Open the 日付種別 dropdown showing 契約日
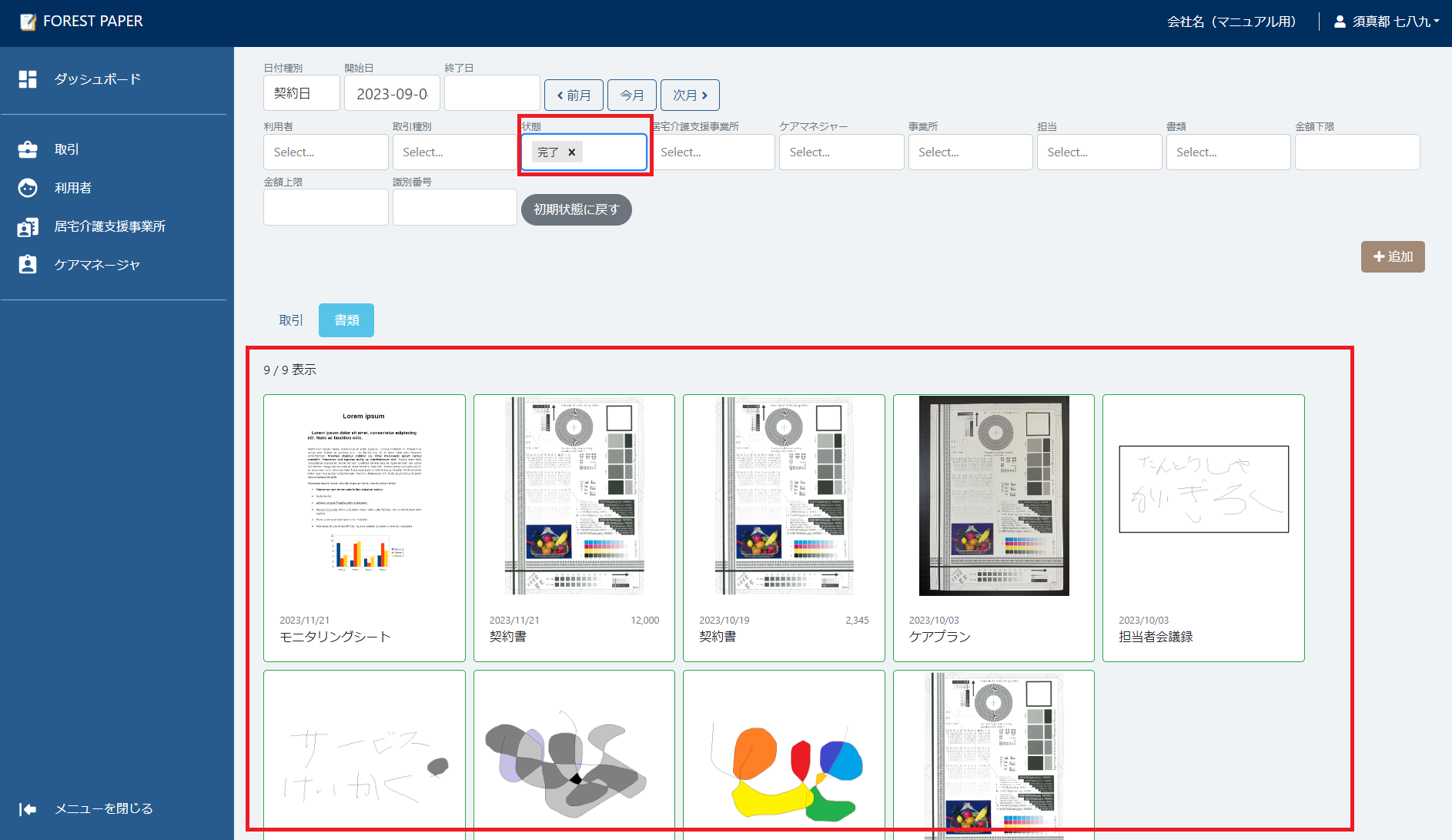 click(301, 93)
